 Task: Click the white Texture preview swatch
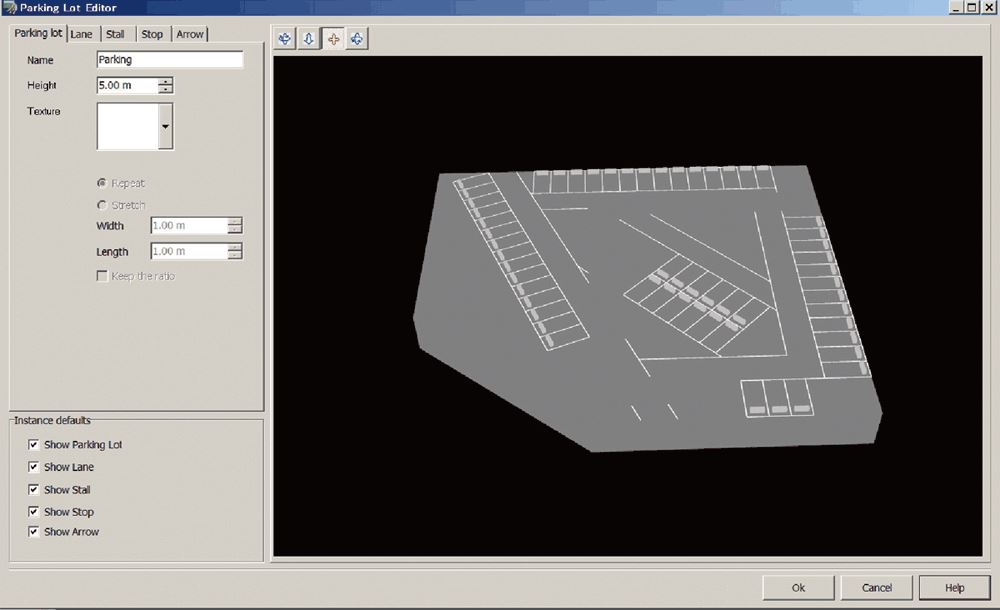[127, 126]
